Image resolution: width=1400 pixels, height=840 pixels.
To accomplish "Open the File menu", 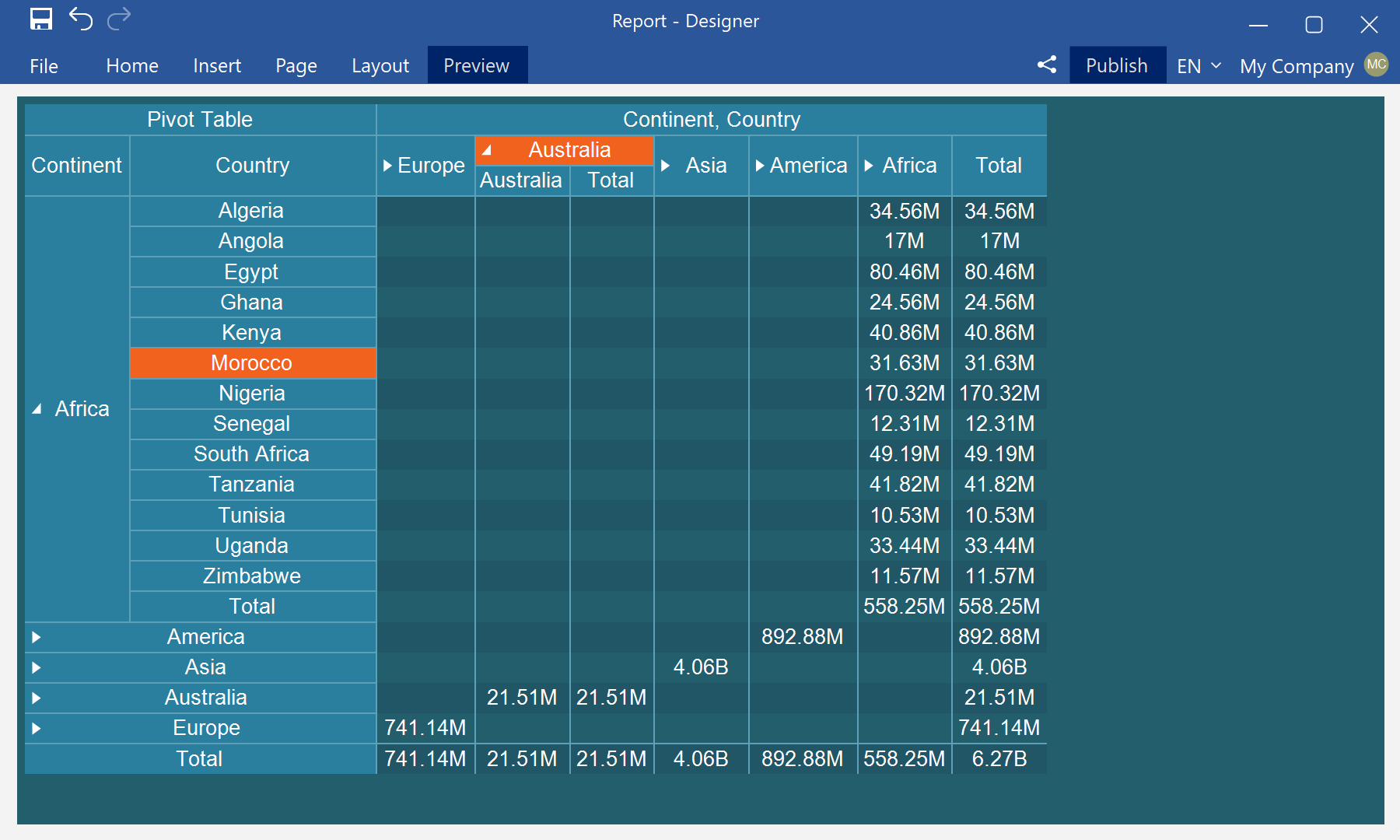I will [44, 65].
